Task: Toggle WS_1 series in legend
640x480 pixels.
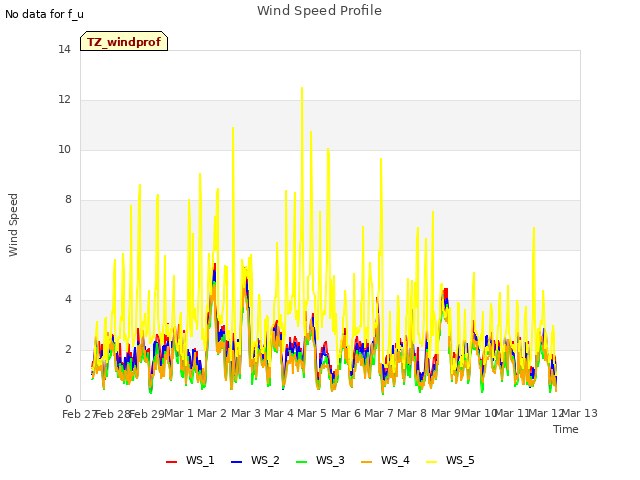Action: coord(190,460)
